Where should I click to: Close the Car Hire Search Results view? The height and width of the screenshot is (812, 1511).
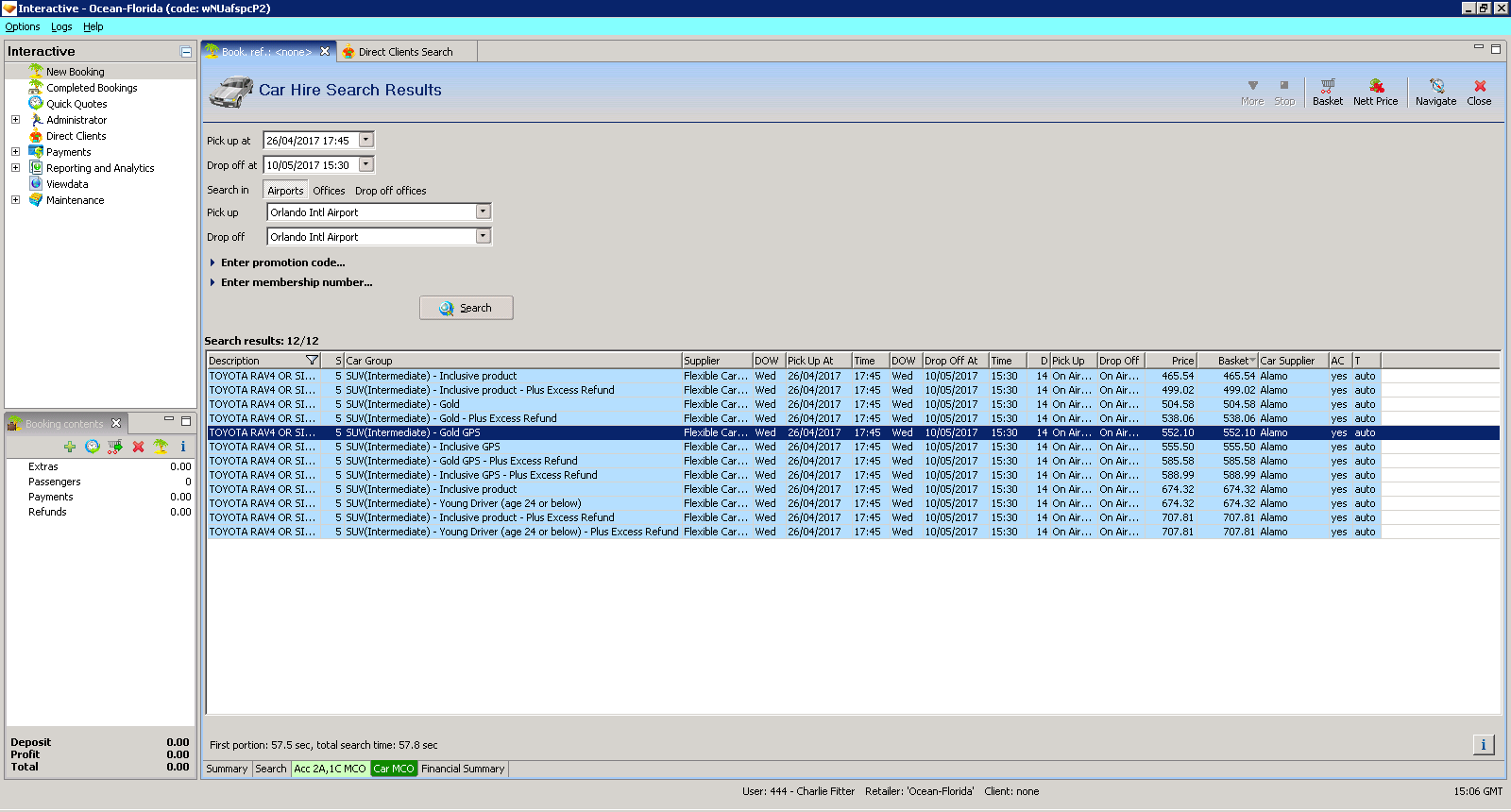pos(1479,92)
